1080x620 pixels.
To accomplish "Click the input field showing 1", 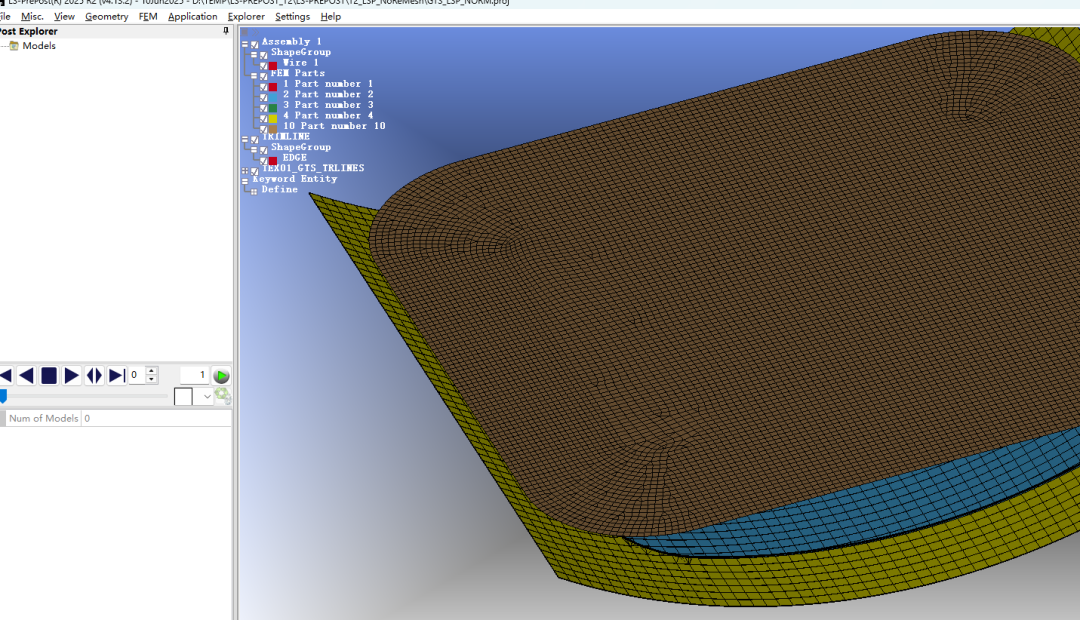I will coord(194,375).
